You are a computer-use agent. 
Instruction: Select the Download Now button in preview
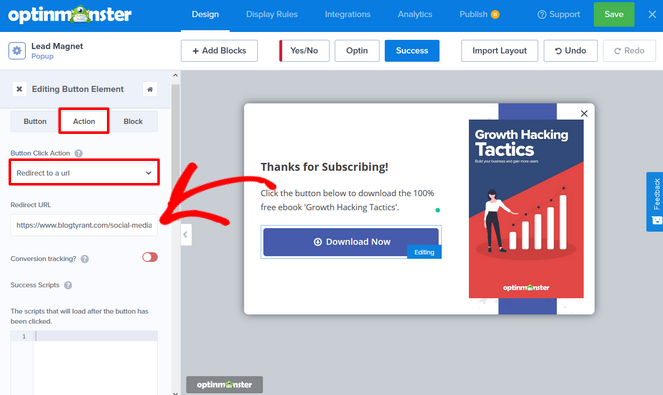[351, 242]
